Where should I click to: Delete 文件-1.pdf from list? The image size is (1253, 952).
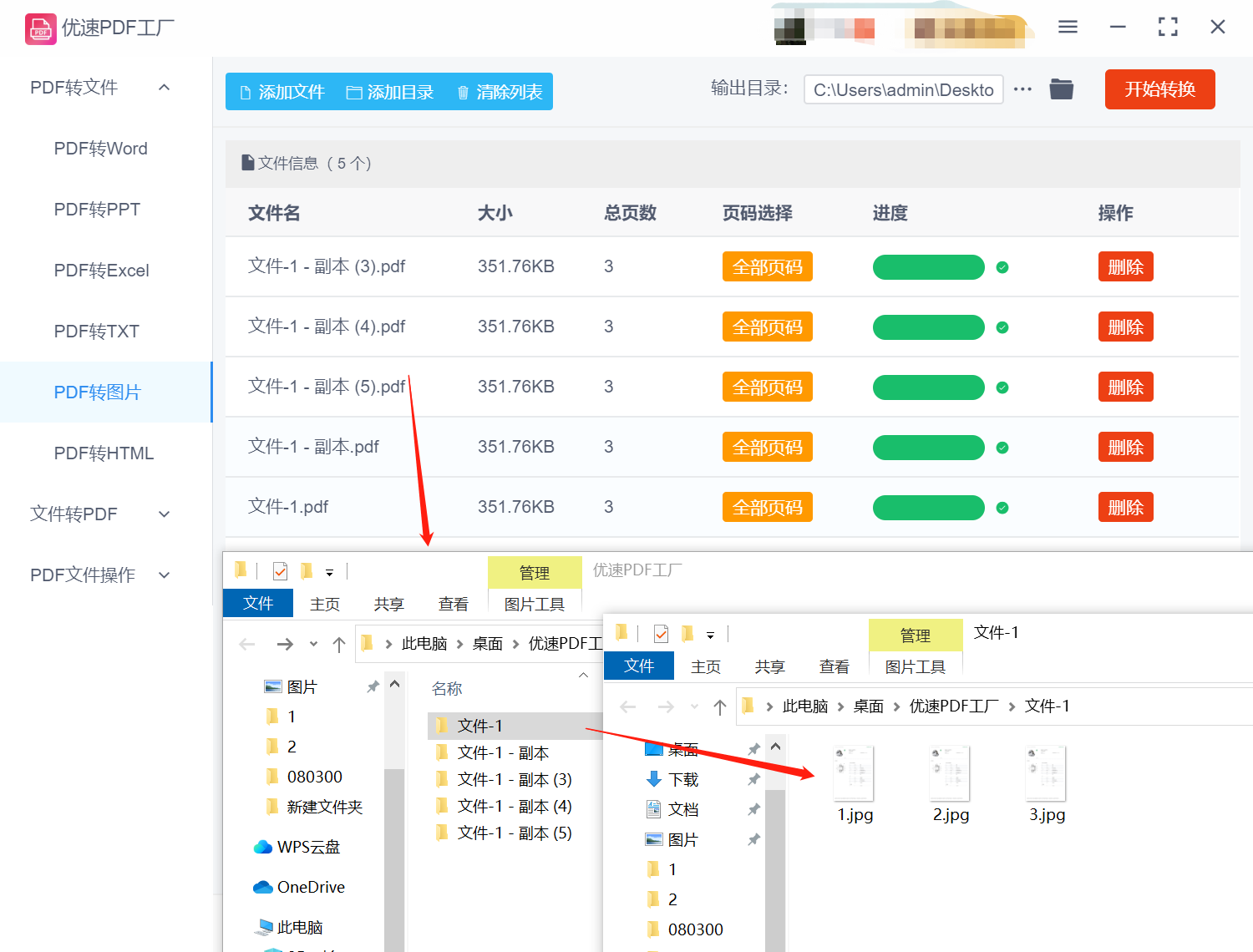point(1125,508)
